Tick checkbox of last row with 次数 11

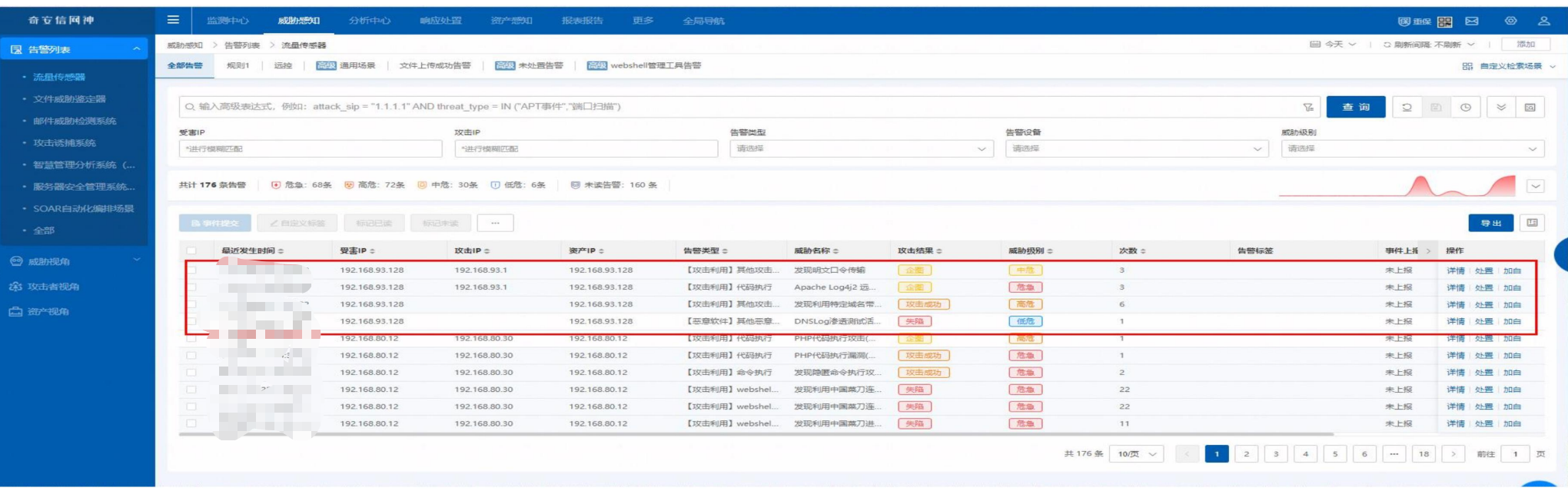[x=191, y=423]
